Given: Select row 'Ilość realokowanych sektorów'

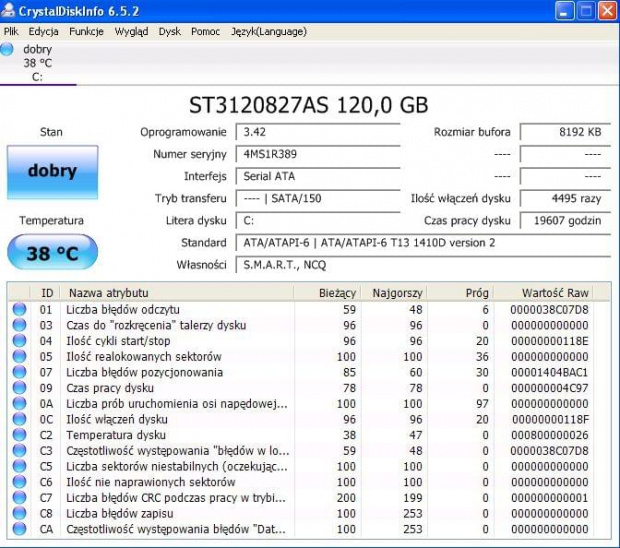Looking at the screenshot, I should click(x=309, y=357).
